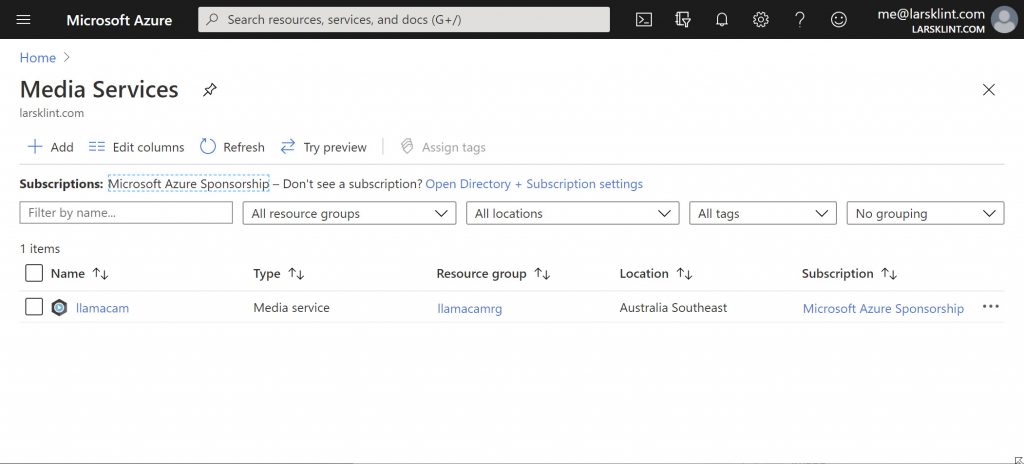1024x464 pixels.
Task: Click Microsoft Azure home logo text
Action: pos(119,20)
